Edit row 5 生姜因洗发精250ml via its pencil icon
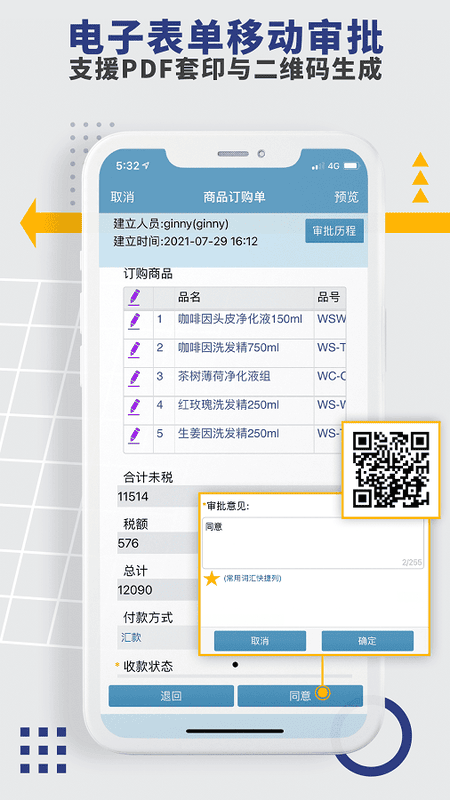Screen dimensions: 450x800 coord(134,435)
